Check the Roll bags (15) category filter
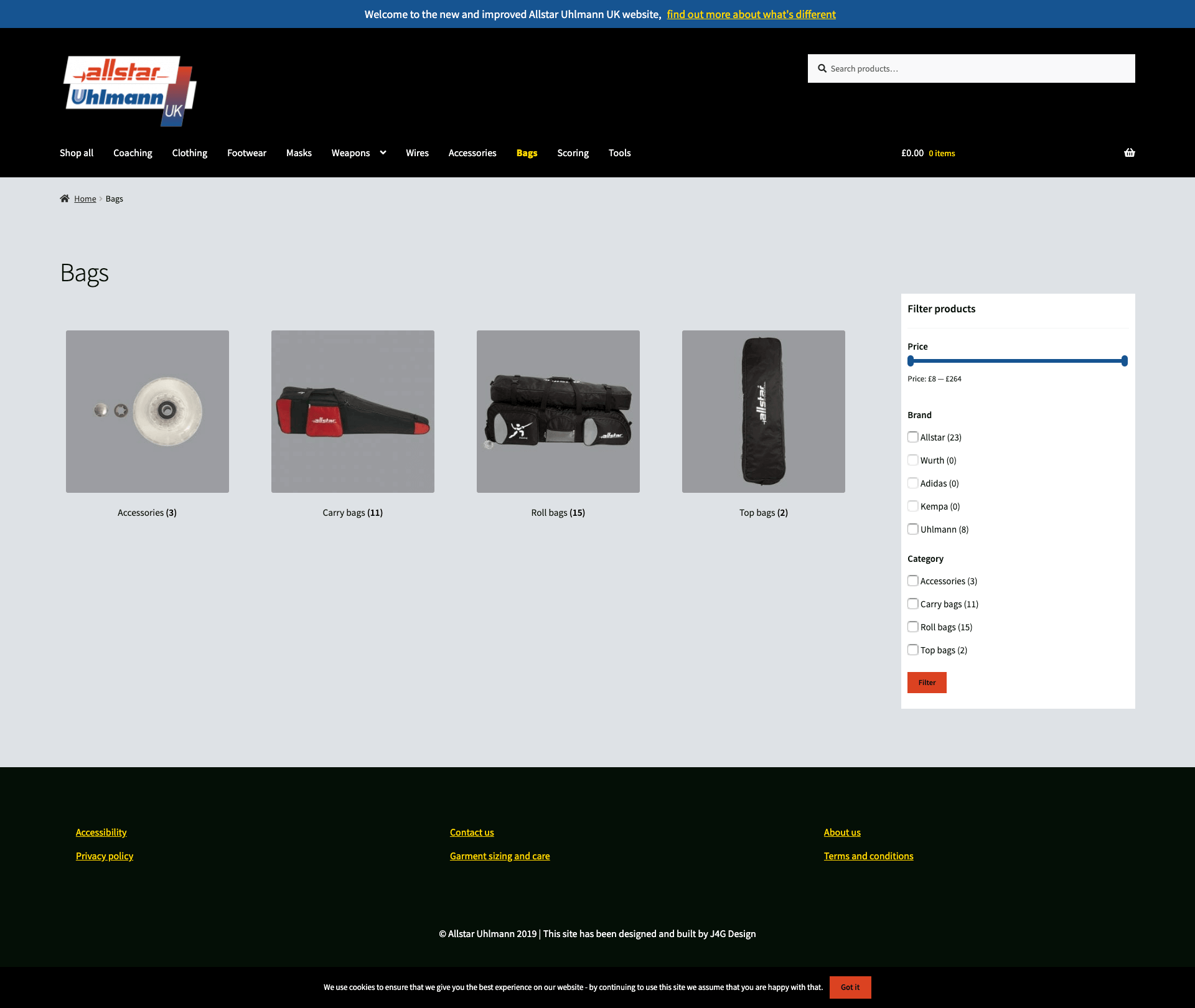The height and width of the screenshot is (1008, 1195). point(912,627)
